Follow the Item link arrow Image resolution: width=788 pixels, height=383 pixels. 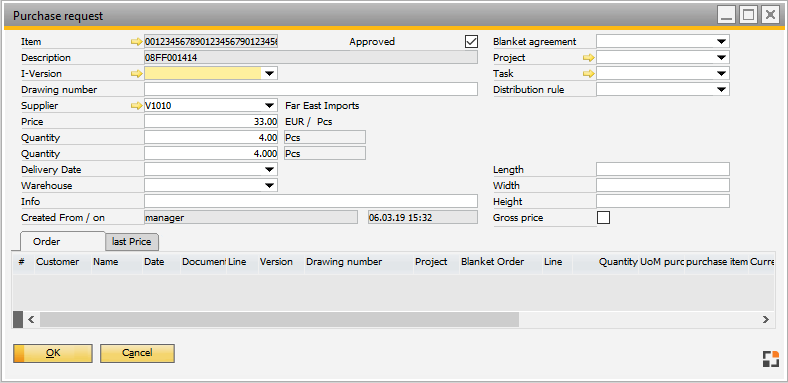click(x=136, y=42)
